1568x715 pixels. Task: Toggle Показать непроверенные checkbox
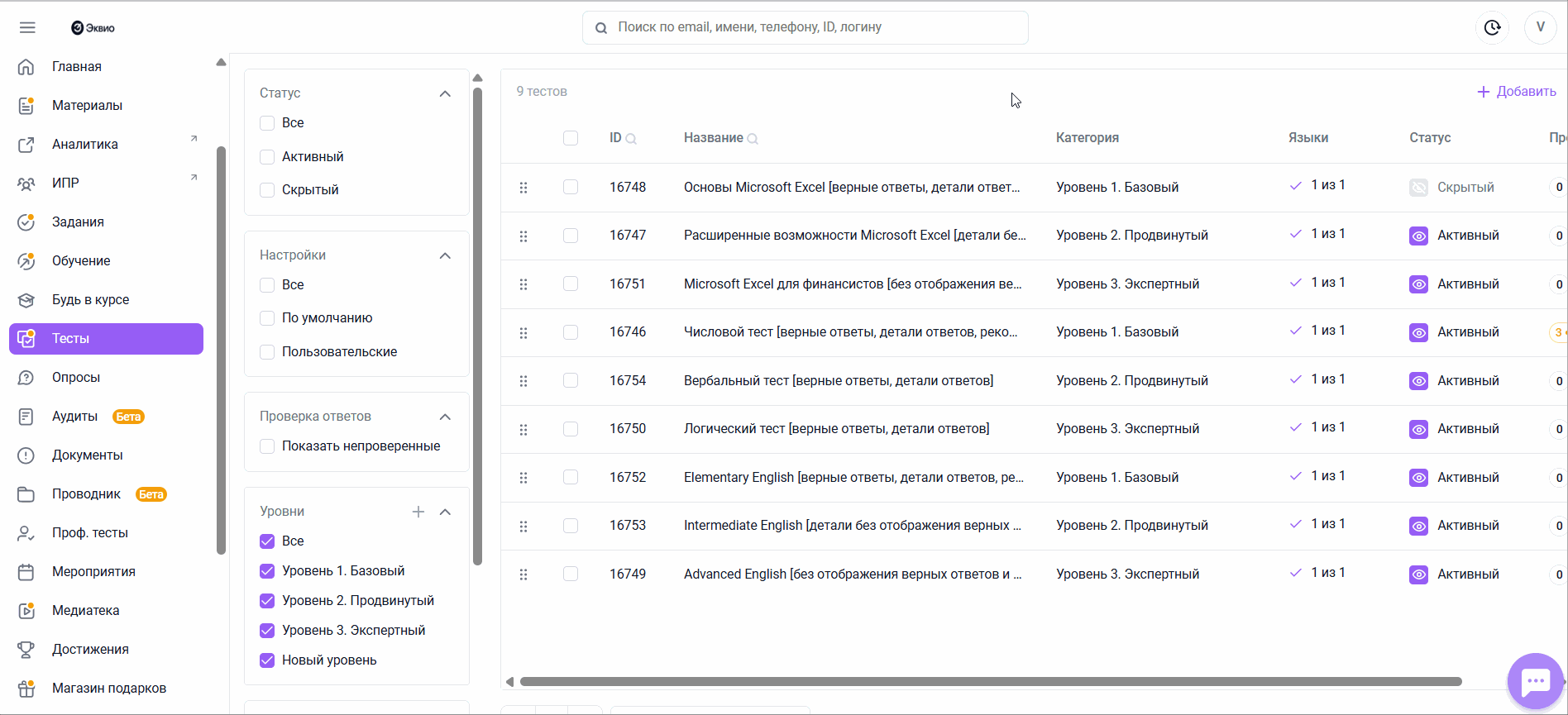tap(267, 446)
